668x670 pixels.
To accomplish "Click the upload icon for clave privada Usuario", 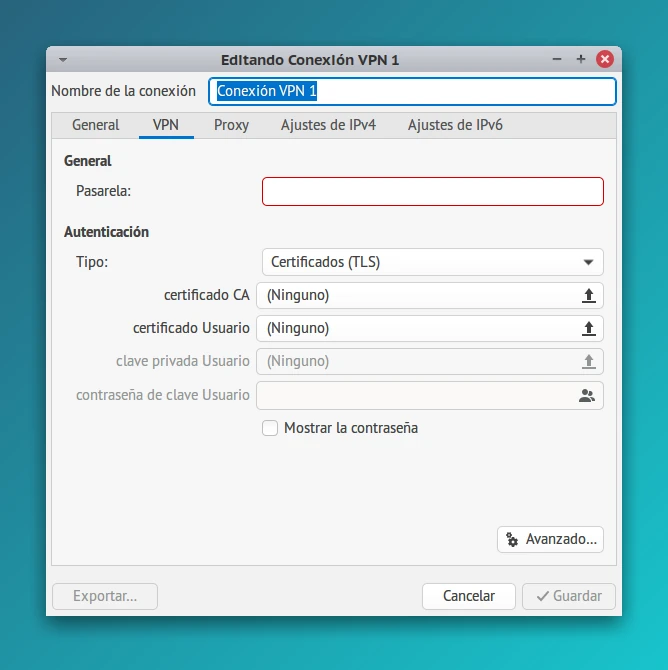I will pos(589,361).
